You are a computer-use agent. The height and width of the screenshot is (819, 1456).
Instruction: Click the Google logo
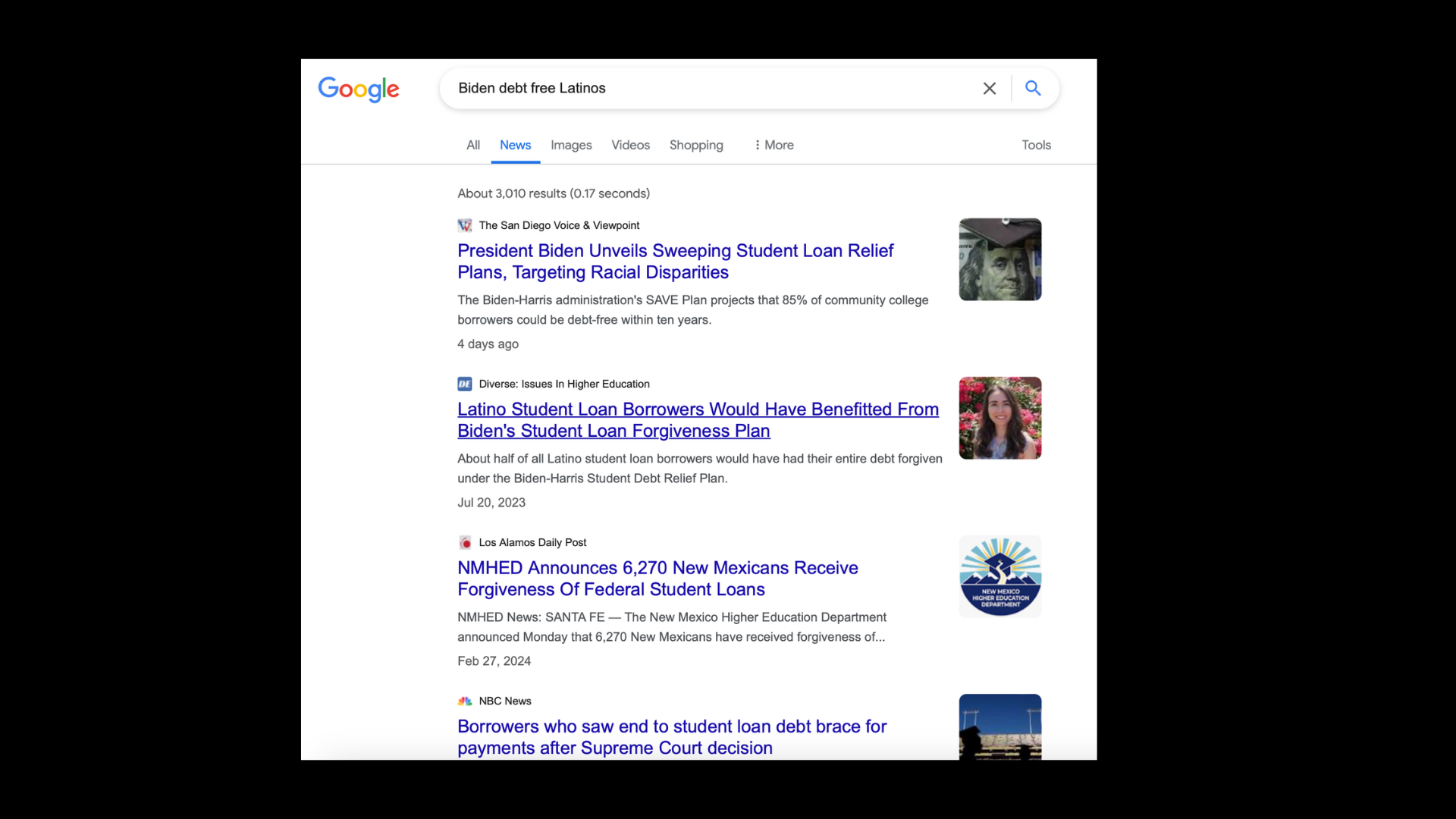pos(358,89)
